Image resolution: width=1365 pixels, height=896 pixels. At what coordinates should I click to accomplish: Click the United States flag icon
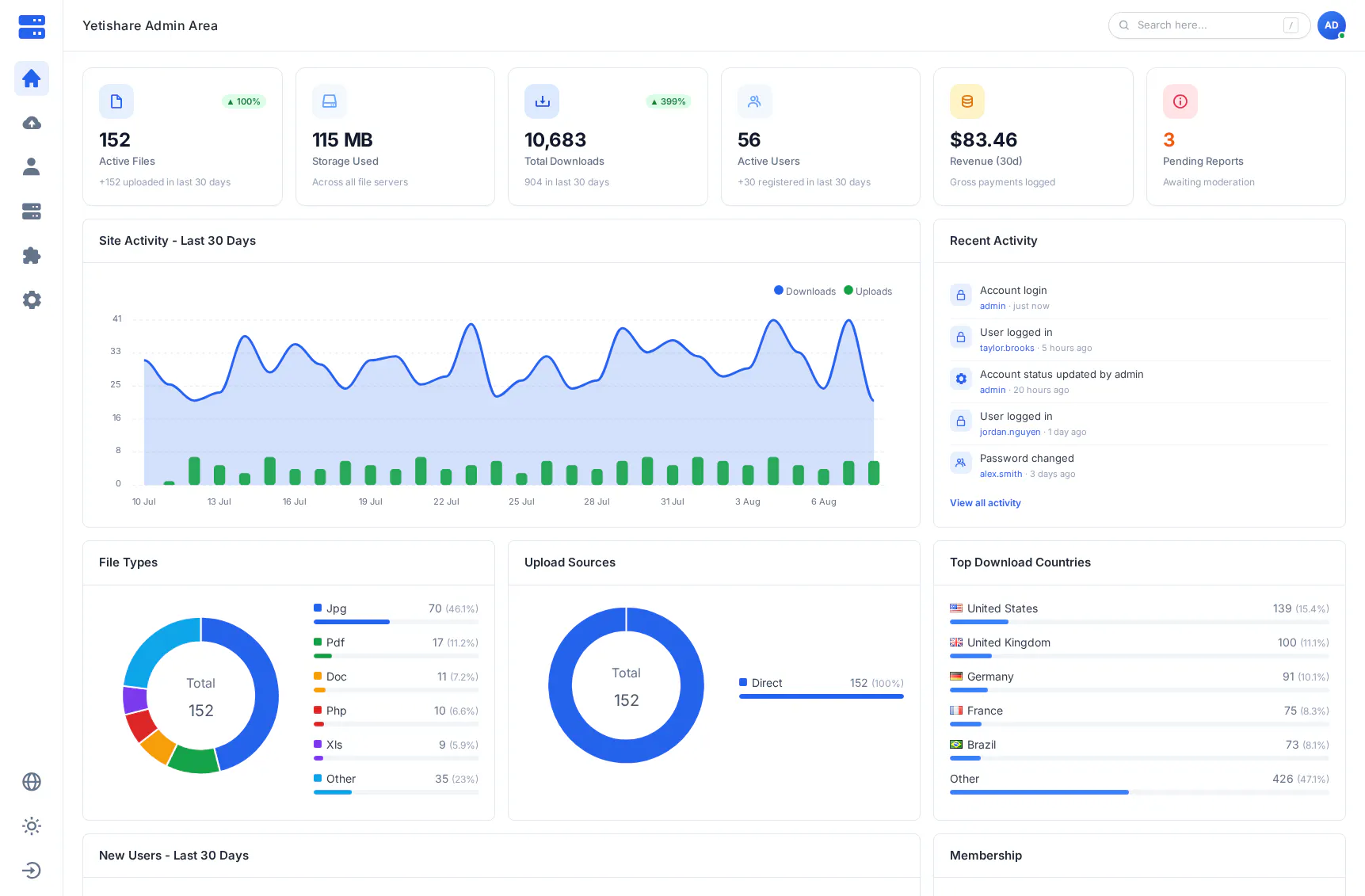[x=956, y=608]
